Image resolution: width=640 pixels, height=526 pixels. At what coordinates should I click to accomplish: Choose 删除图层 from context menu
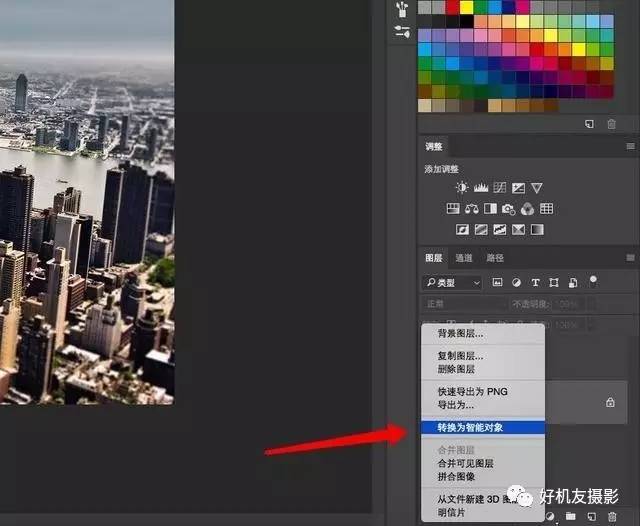pos(483,369)
